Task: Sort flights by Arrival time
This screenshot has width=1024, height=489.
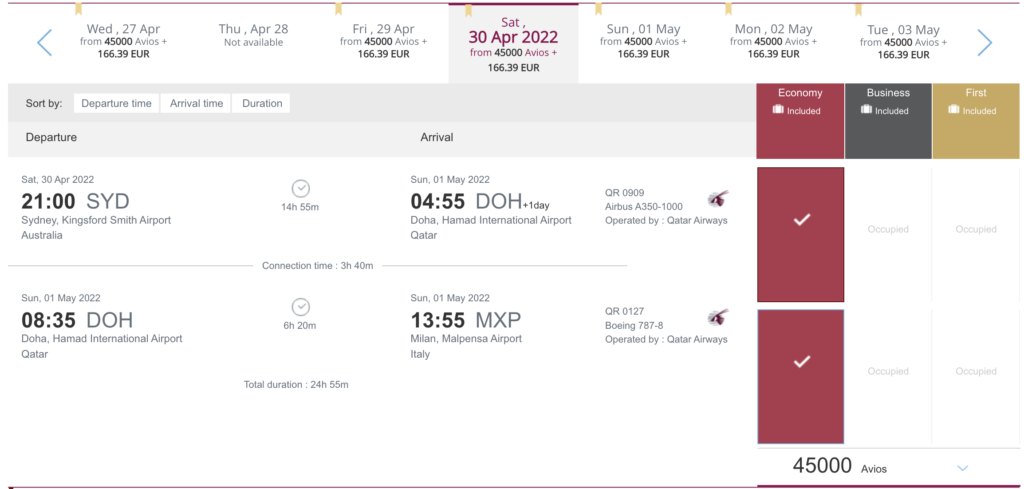Action: tap(196, 103)
